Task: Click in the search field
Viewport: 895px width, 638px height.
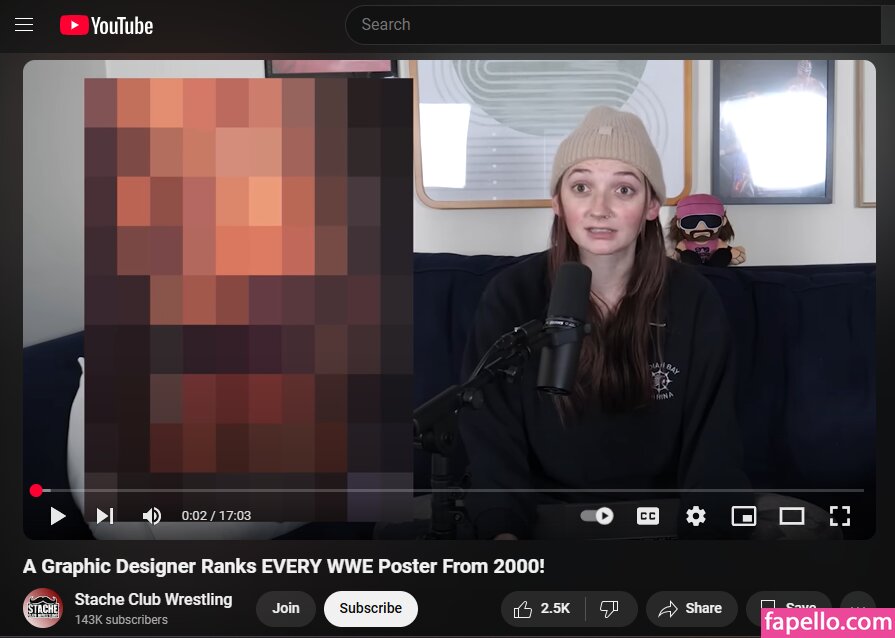Action: pos(610,25)
